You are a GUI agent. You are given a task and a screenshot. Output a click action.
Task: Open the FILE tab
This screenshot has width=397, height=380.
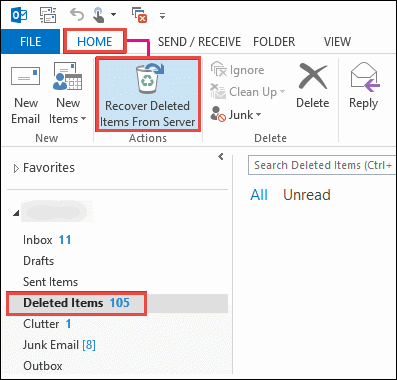(30, 42)
